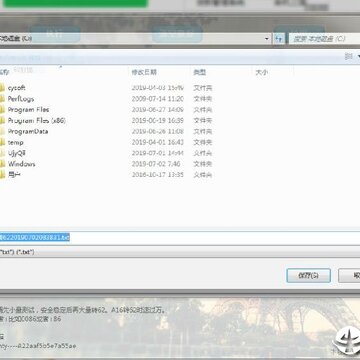
Task: Click the refresh icon beside address bar
Action: click(x=279, y=39)
